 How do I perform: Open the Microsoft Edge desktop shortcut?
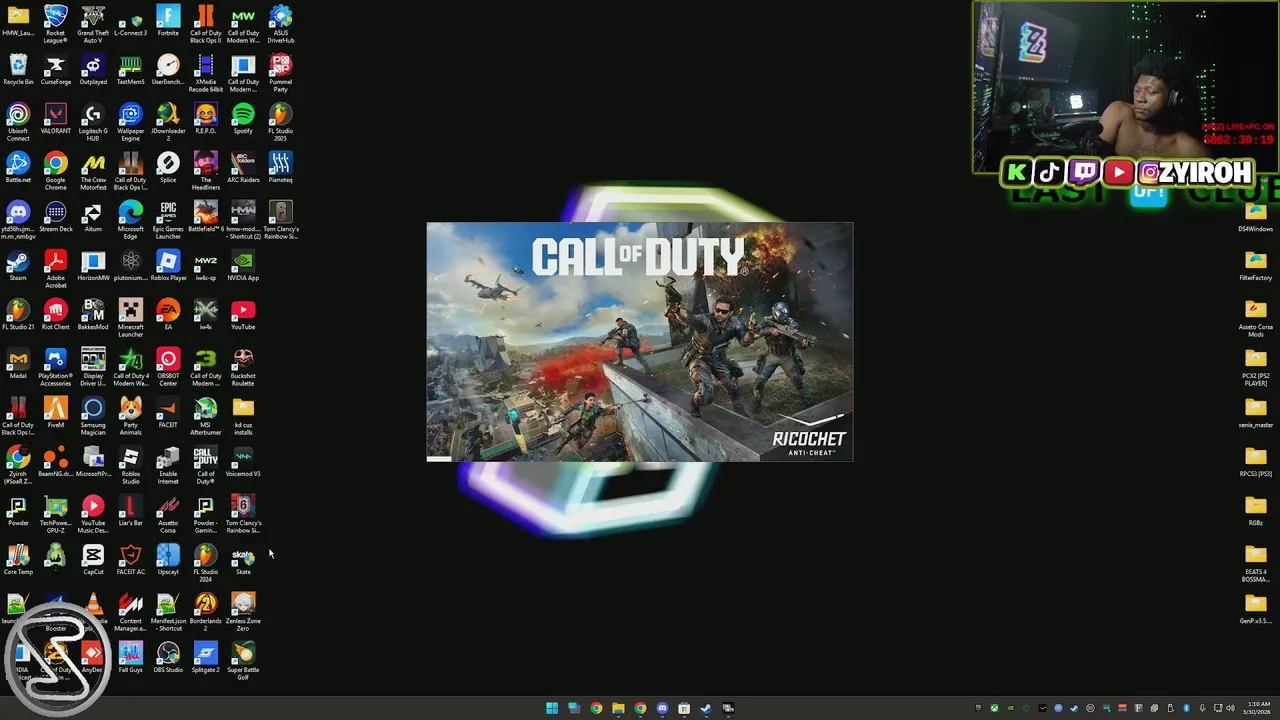point(130,219)
